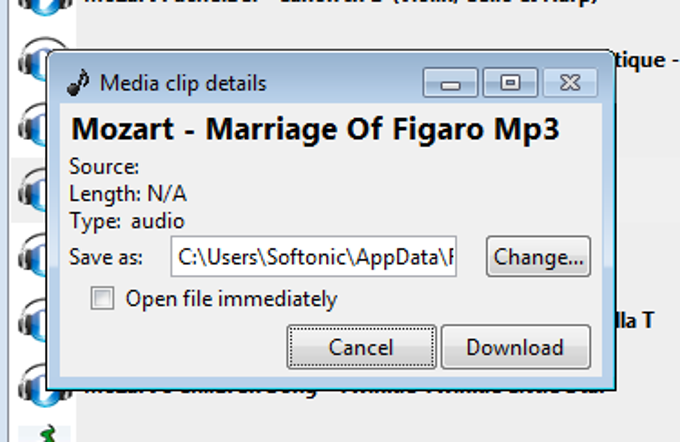Select the headphone icon in the highlighted list row
Screen dimensions: 680x442
tap(32, 190)
